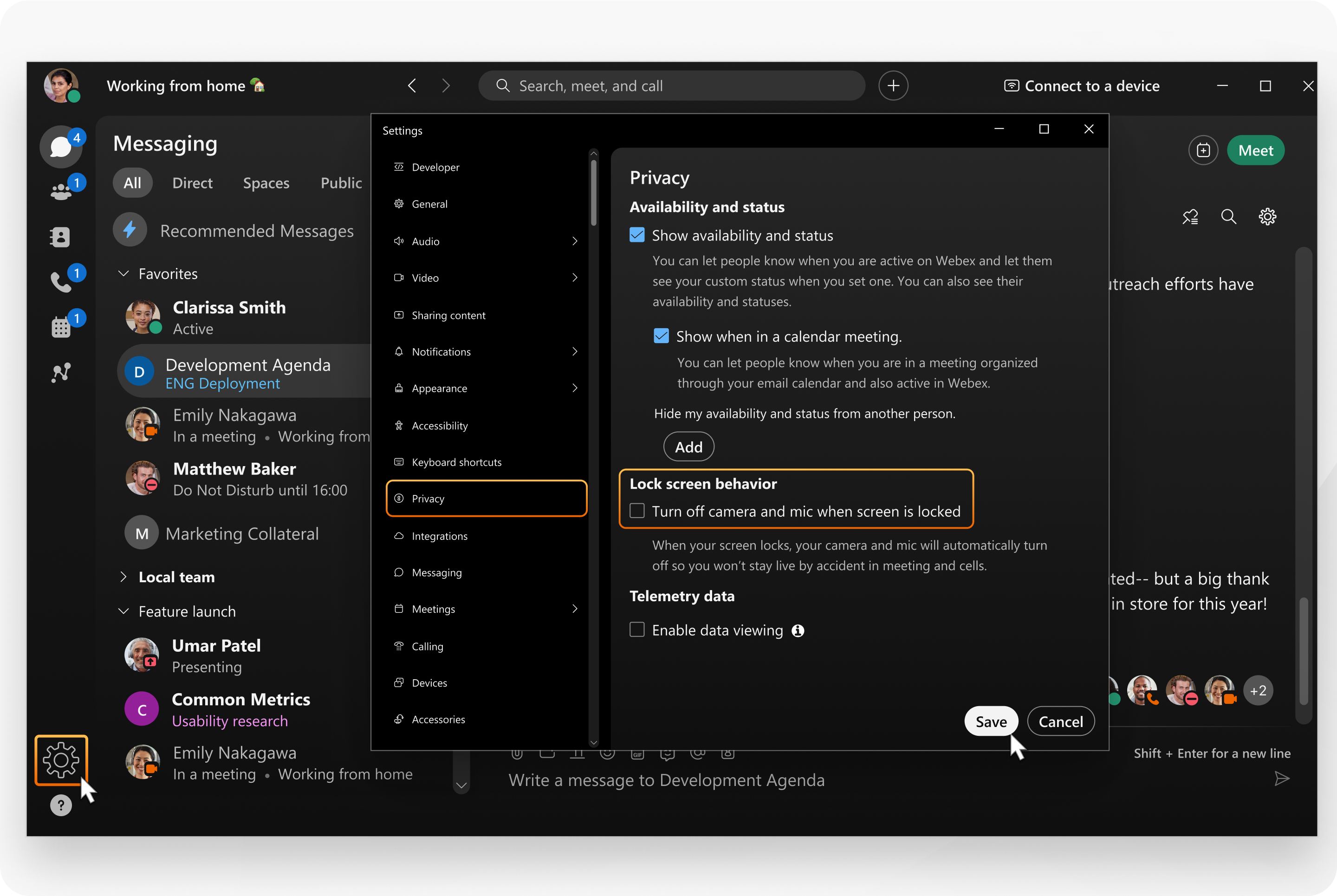Expand the Local team section

click(x=123, y=577)
